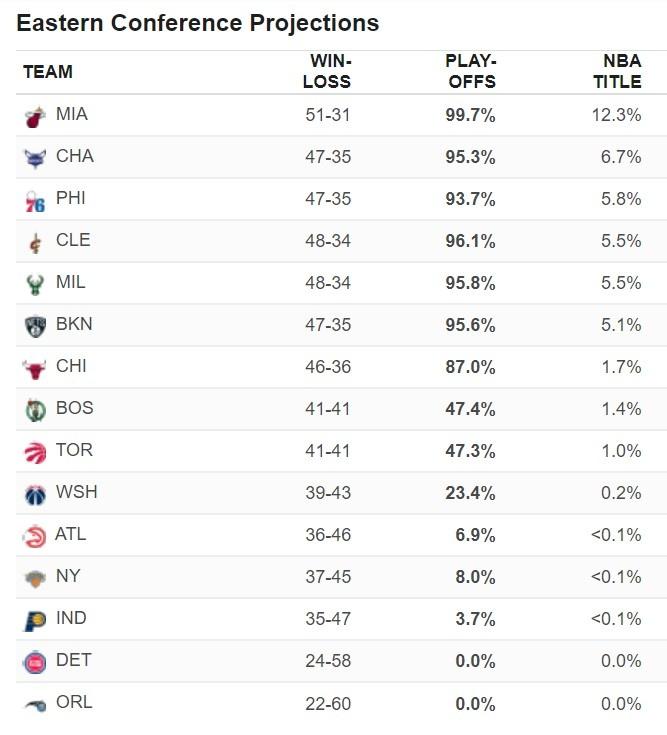
Task: Click the Philadelphia 76ers logo icon
Action: pyautogui.click(x=35, y=200)
